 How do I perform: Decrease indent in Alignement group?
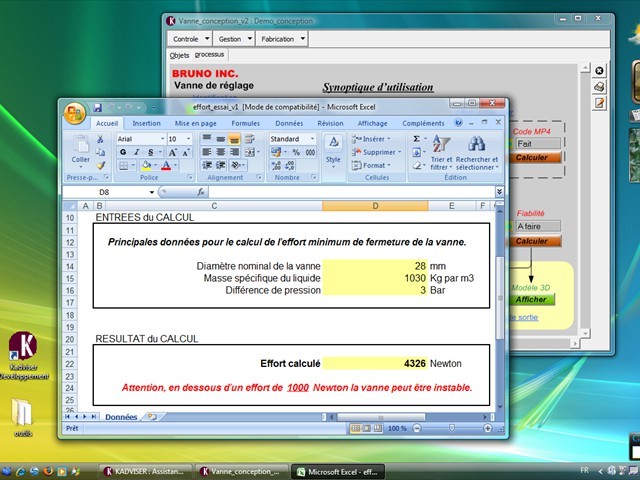pos(207,165)
